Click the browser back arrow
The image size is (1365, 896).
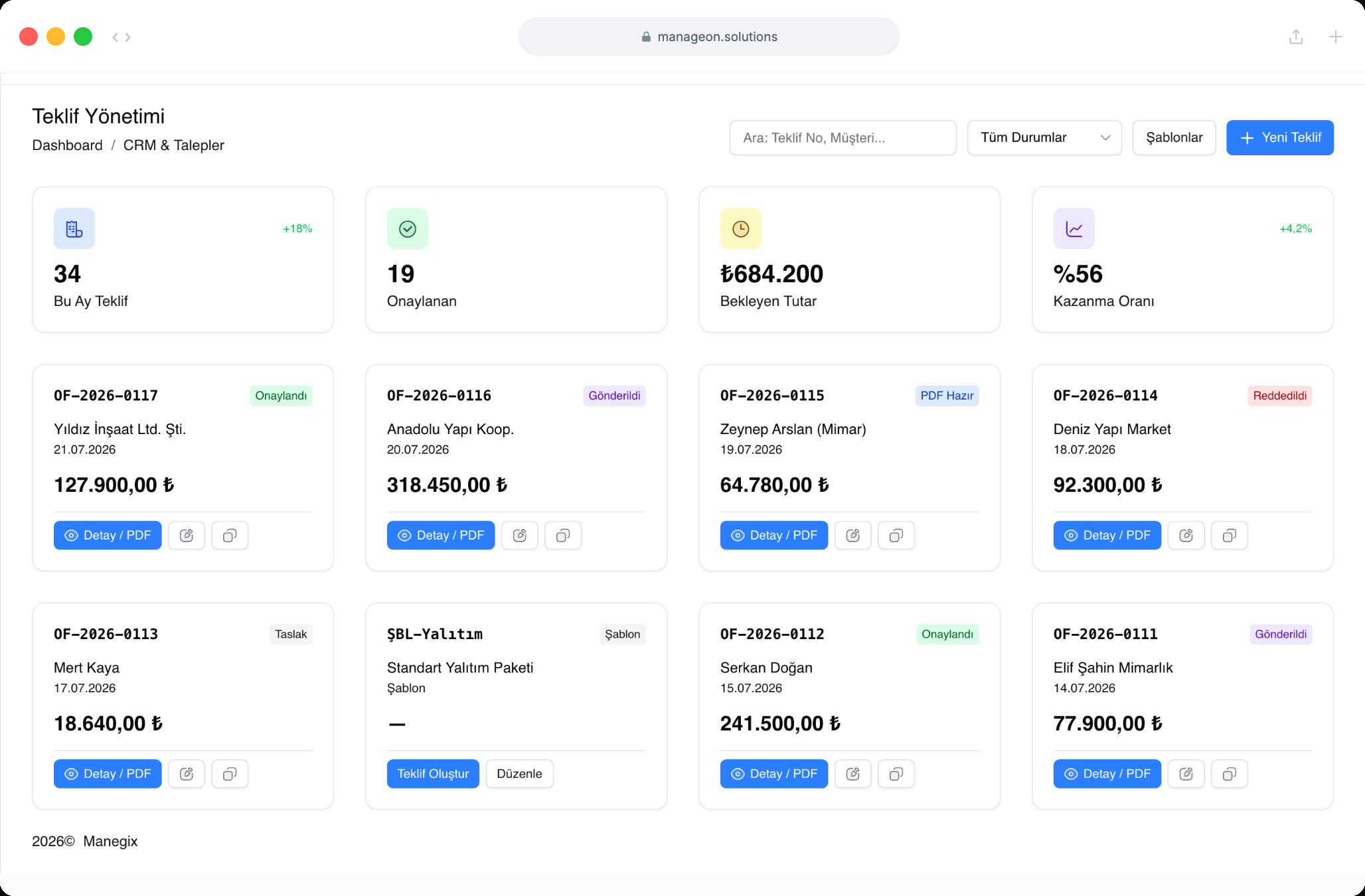(116, 37)
